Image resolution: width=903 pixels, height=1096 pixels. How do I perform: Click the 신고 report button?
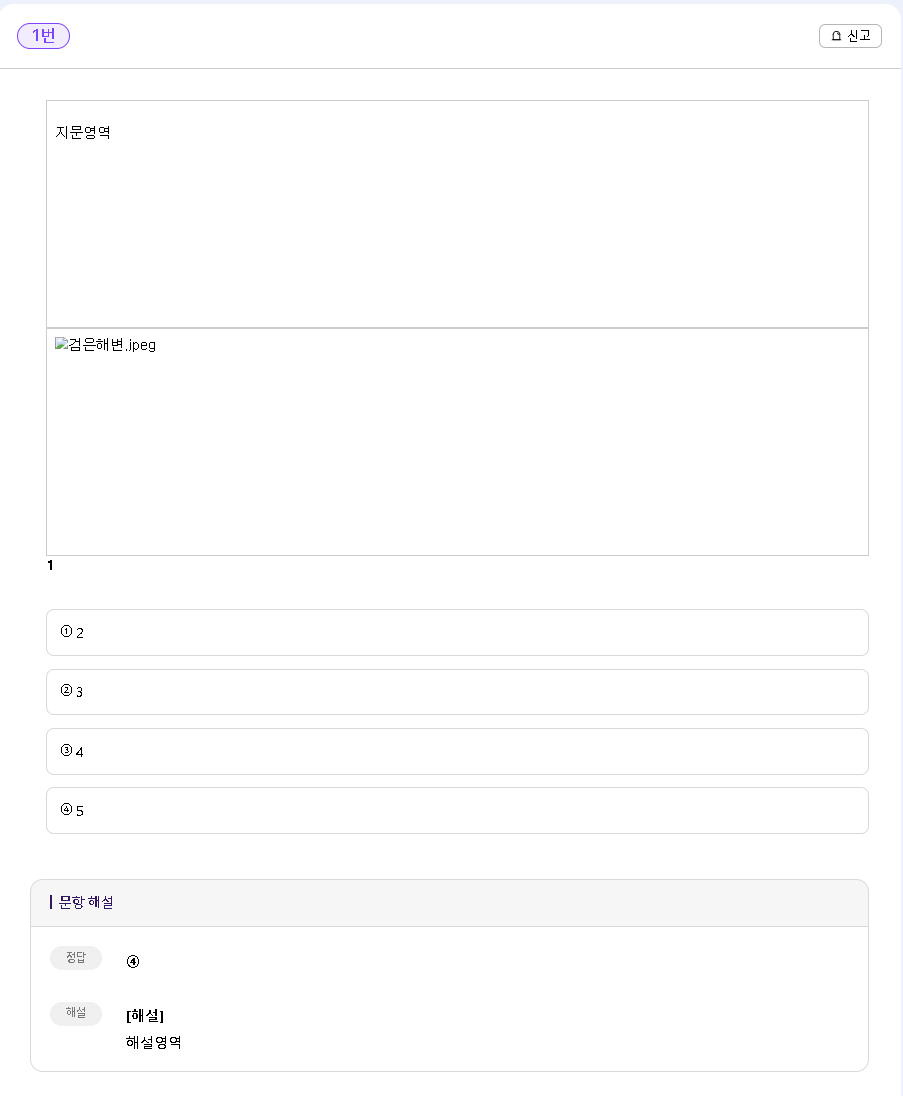click(850, 36)
